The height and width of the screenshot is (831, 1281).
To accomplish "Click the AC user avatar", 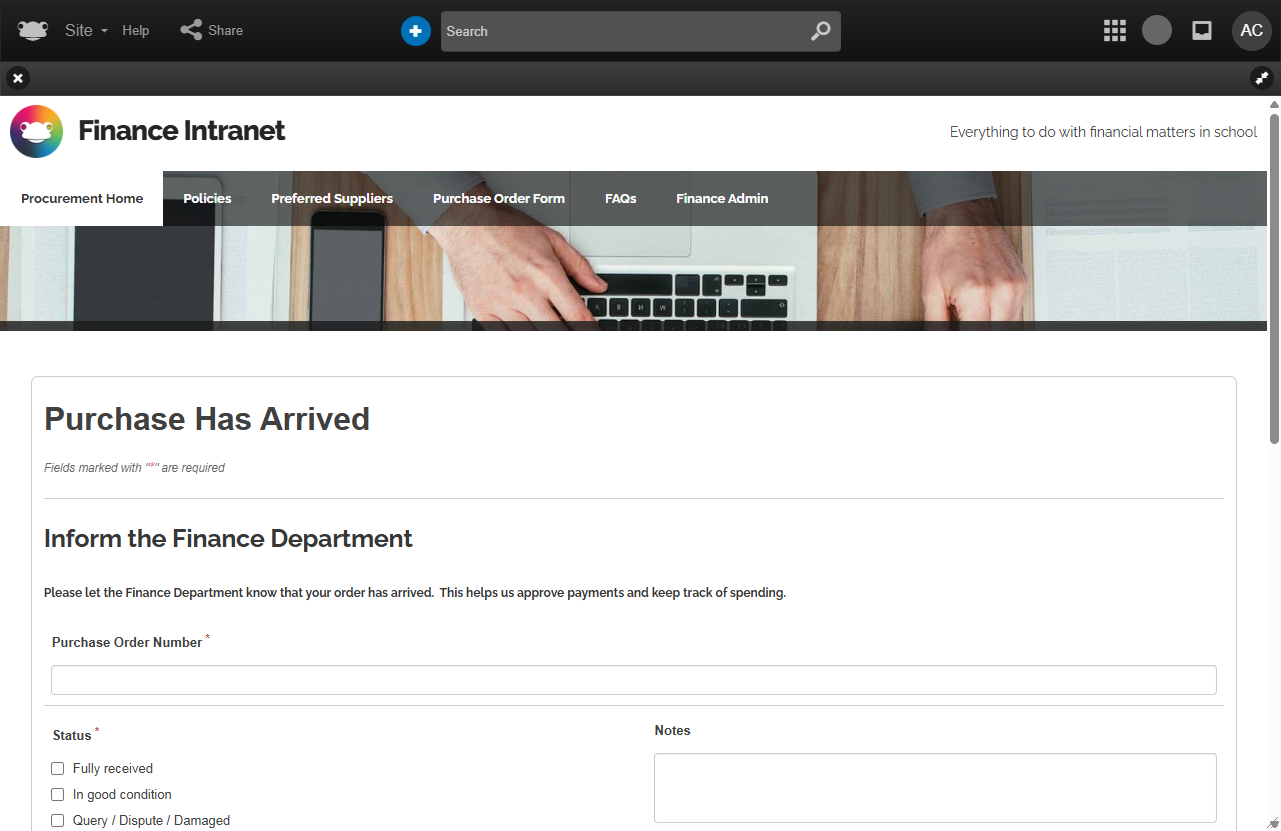I will click(1251, 31).
